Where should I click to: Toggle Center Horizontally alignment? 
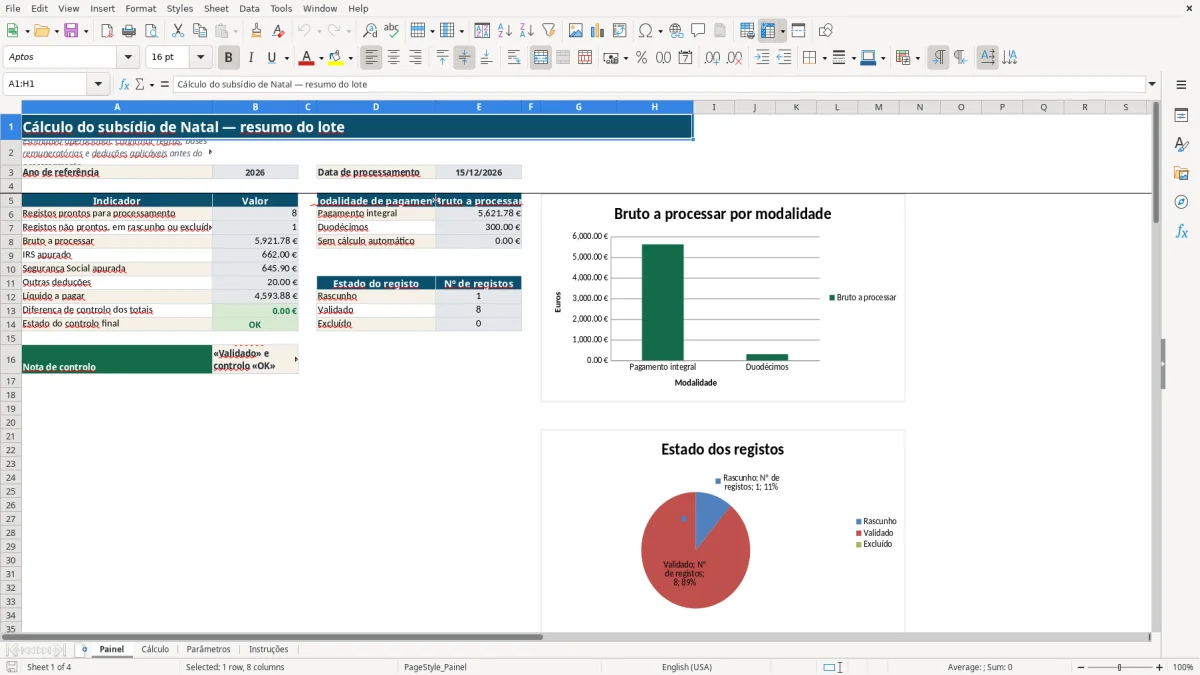393,58
